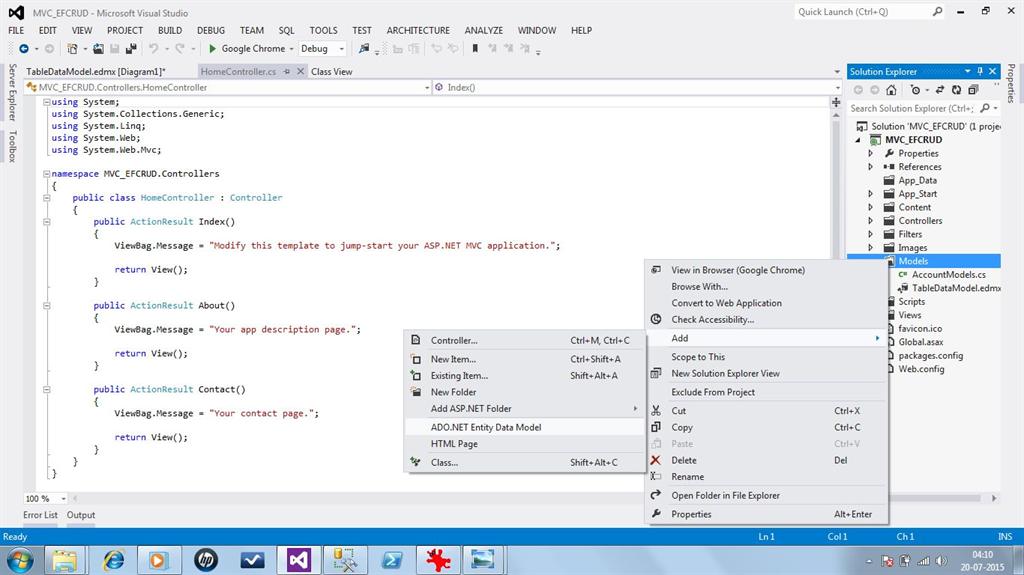Collapse the namespace outlining toggle
The width and height of the screenshot is (1024, 575).
click(47, 174)
